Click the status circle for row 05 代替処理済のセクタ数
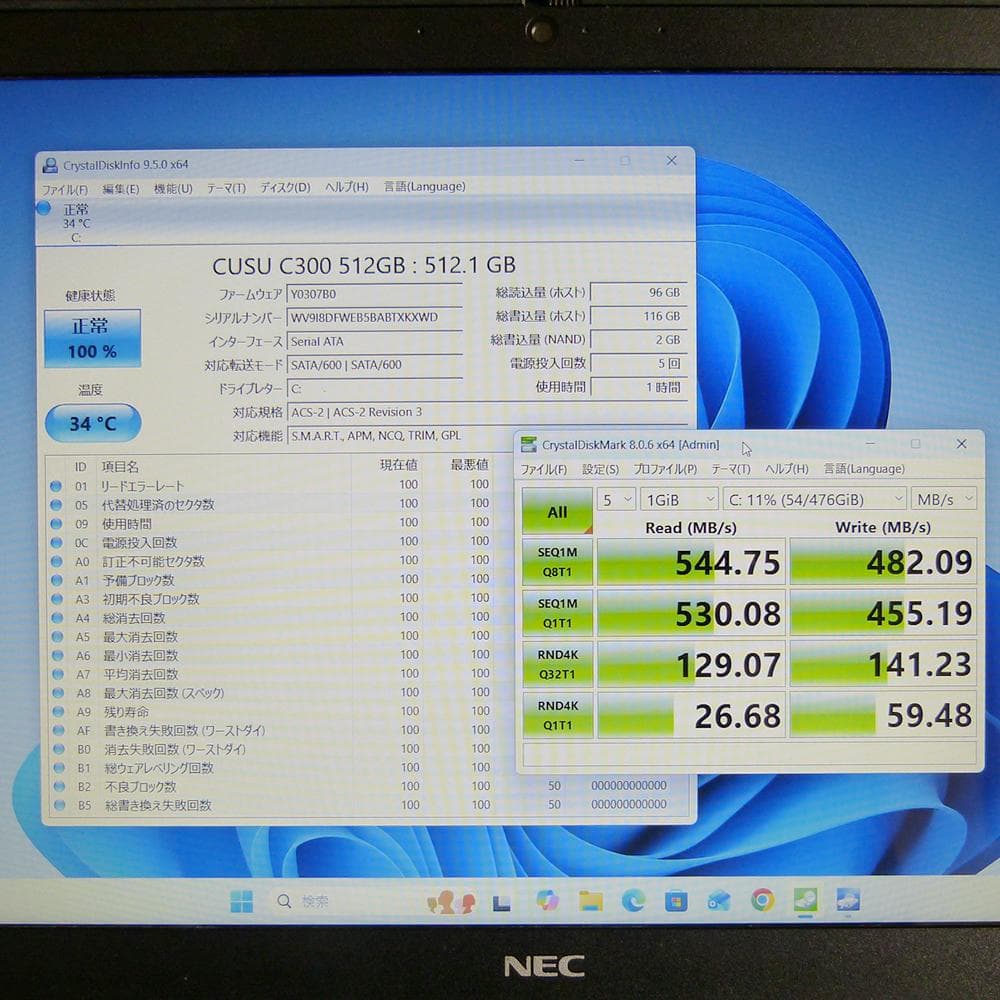The width and height of the screenshot is (1000, 1000). [56, 505]
